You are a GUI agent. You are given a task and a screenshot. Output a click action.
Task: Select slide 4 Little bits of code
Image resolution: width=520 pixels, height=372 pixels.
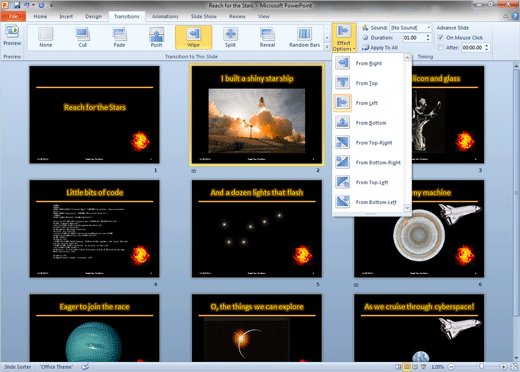pyautogui.click(x=94, y=229)
